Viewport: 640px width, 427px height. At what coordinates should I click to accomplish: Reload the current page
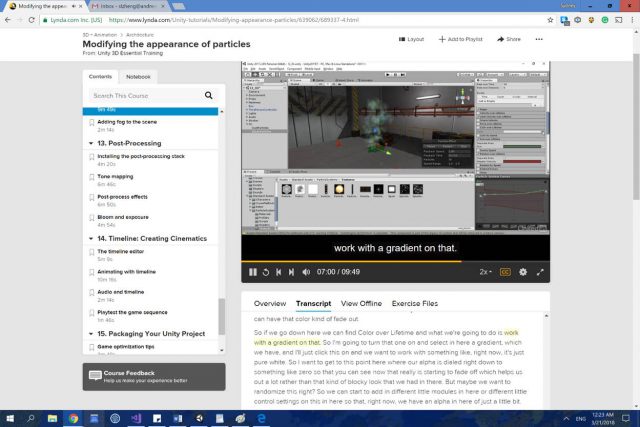[31, 20]
